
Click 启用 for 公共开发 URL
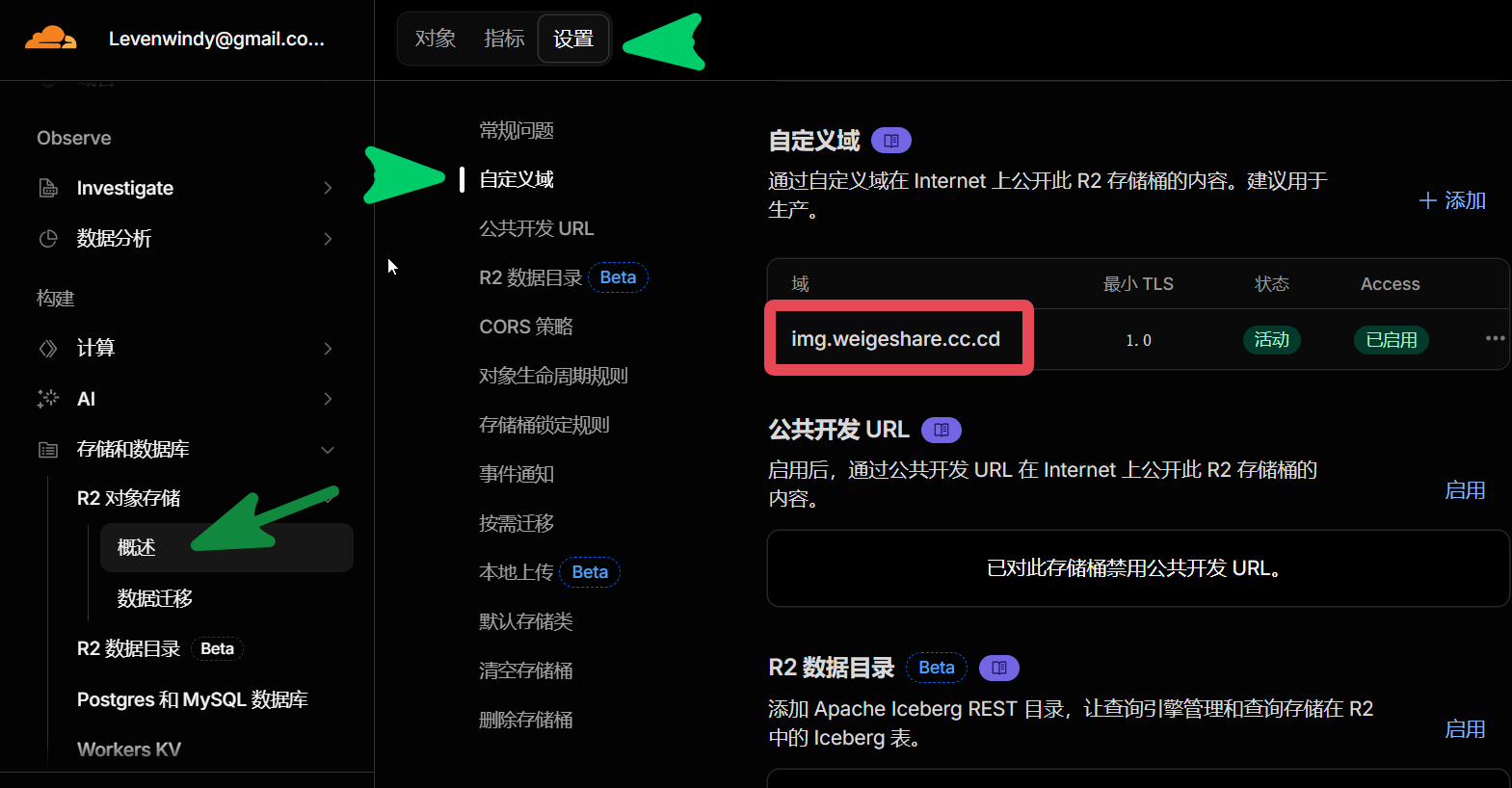point(1465,490)
